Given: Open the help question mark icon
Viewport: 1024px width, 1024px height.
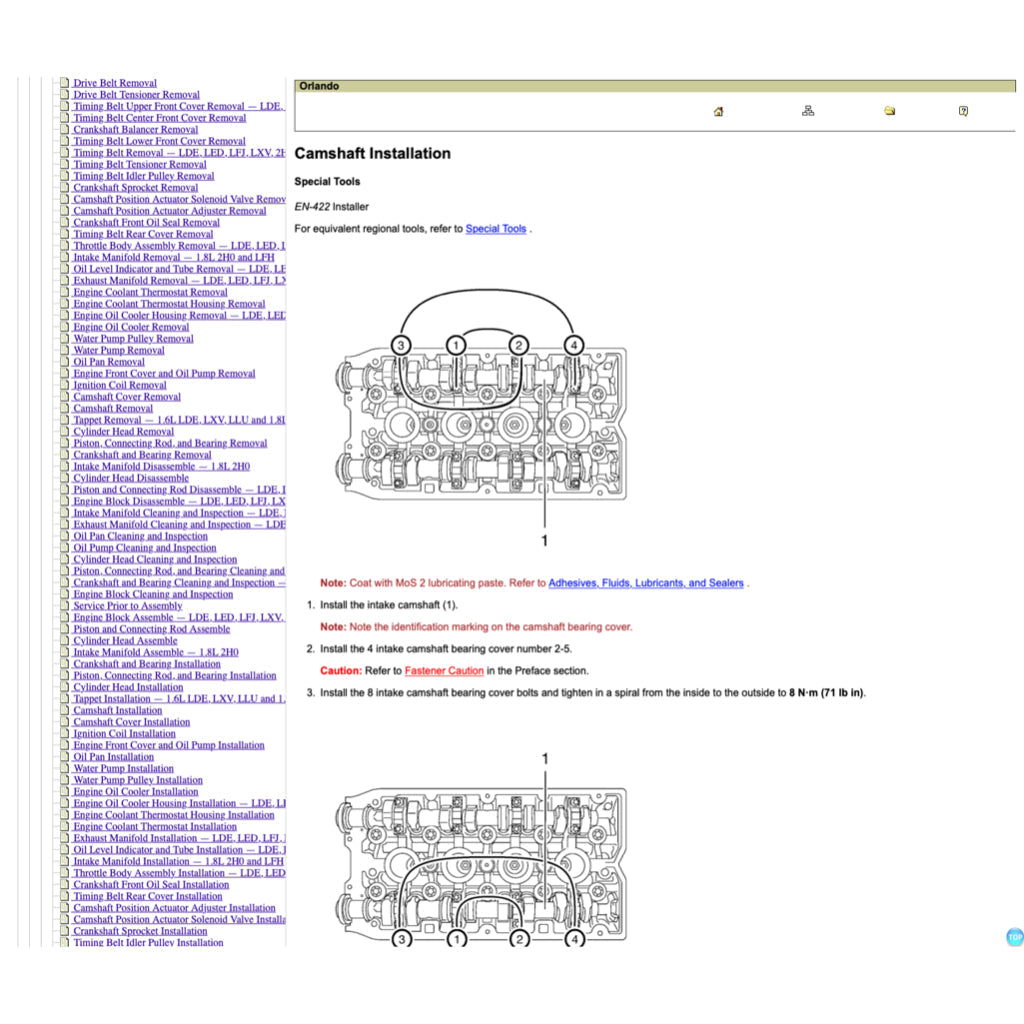Looking at the screenshot, I should click(x=963, y=111).
